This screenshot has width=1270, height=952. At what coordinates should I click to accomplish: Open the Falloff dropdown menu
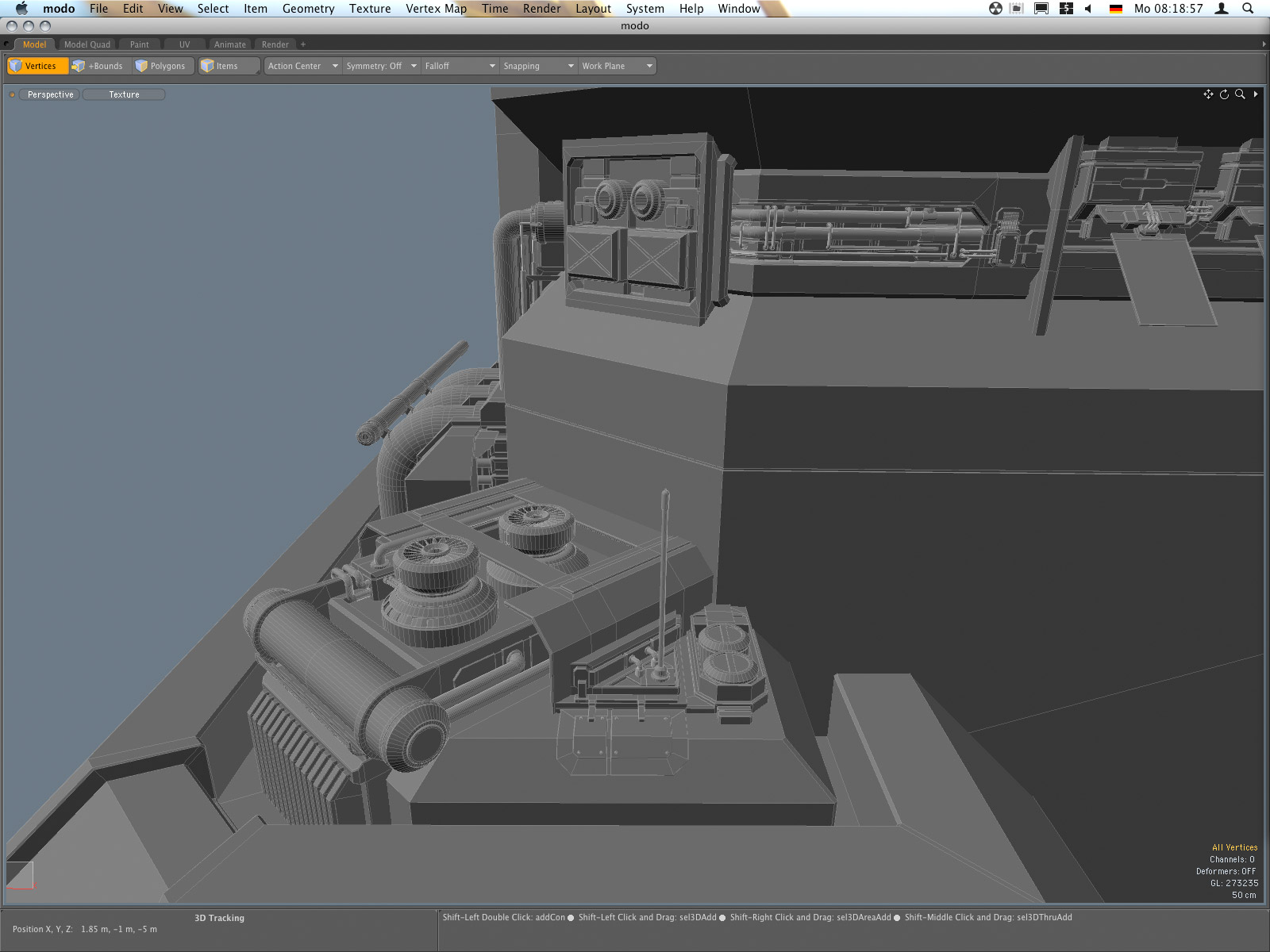click(459, 66)
